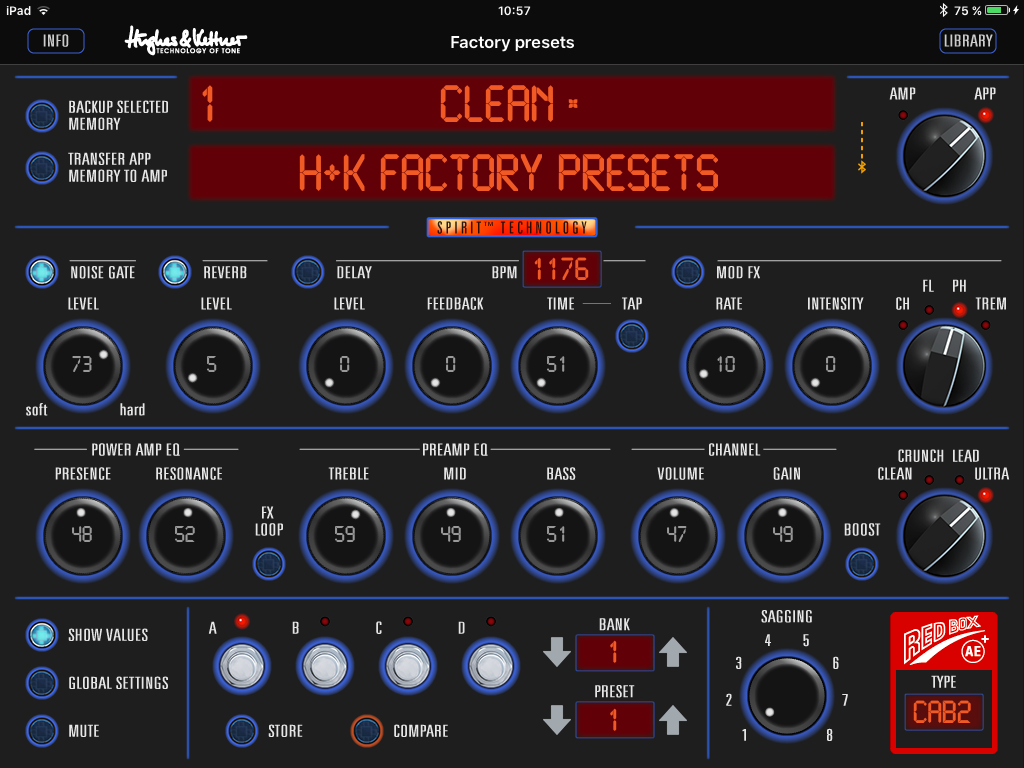Click the Resonance knob showing 52
This screenshot has height=768, width=1024.
coord(186,535)
